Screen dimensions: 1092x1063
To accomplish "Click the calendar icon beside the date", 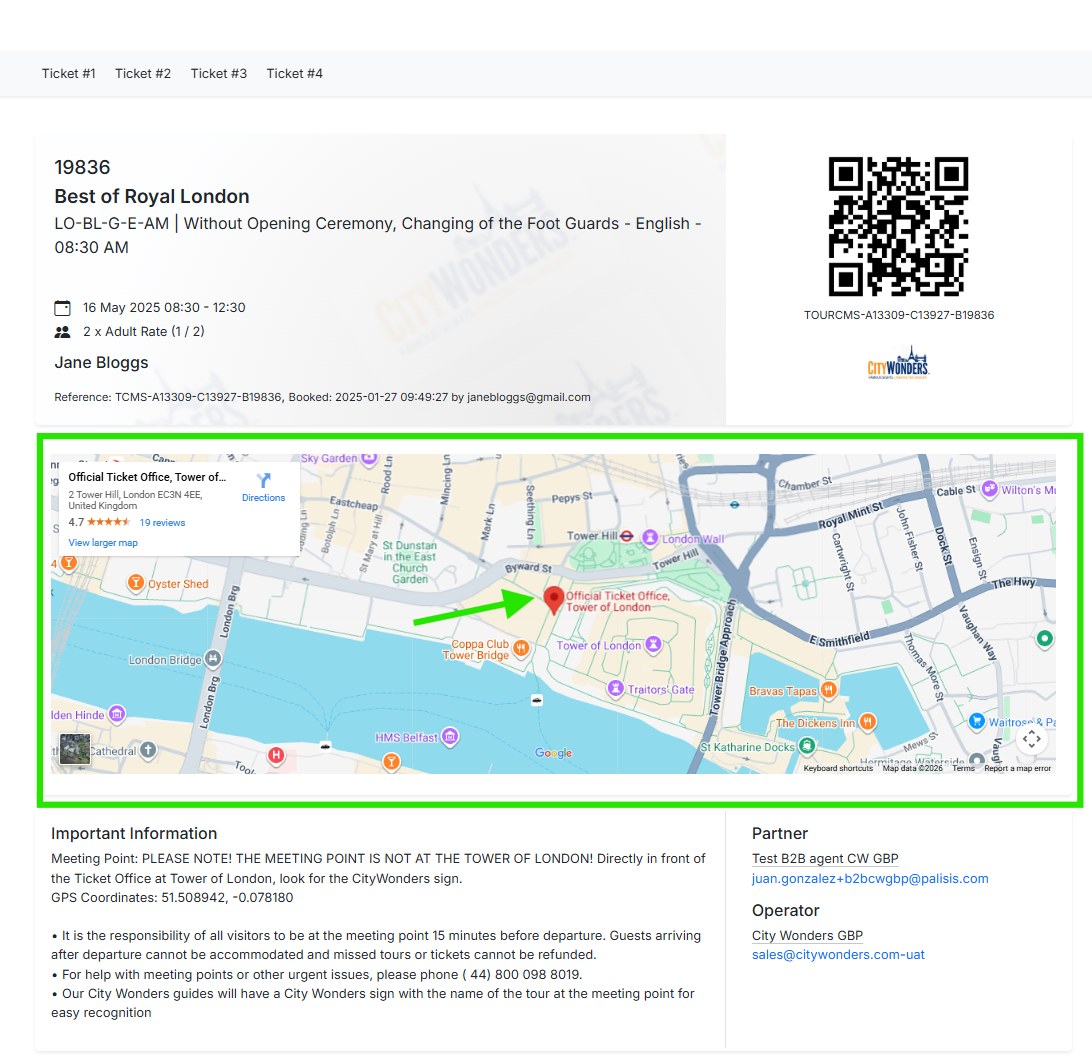I will click(x=63, y=308).
